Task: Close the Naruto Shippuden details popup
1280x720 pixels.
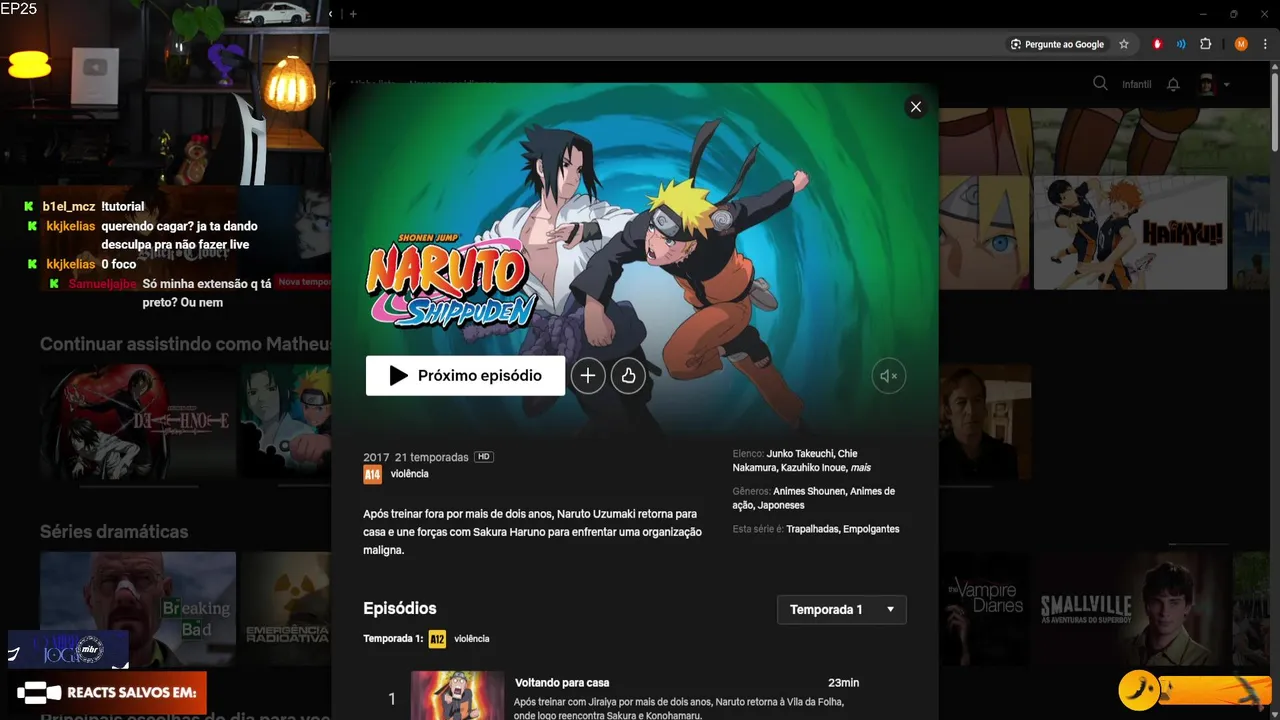Action: (x=915, y=106)
